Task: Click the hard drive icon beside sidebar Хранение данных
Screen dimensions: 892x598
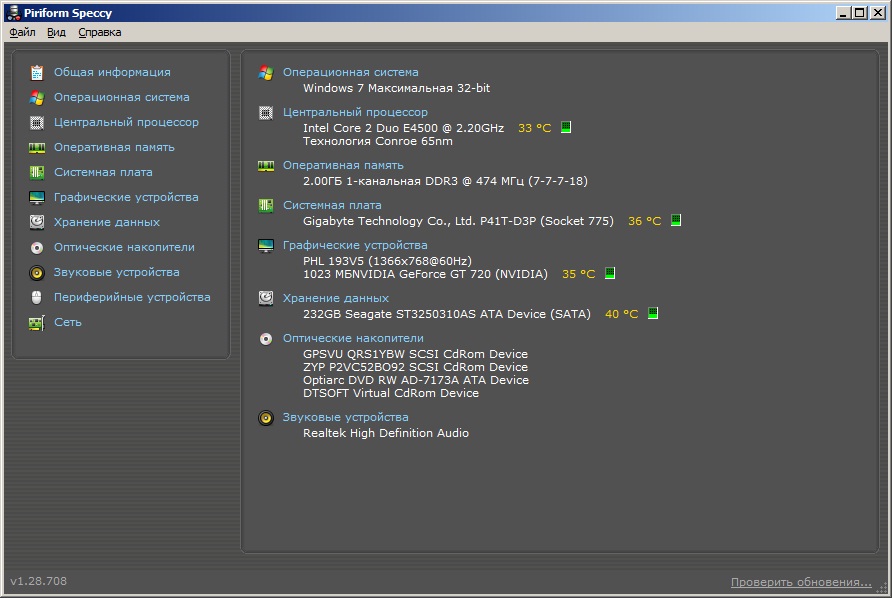Action: (x=36, y=222)
